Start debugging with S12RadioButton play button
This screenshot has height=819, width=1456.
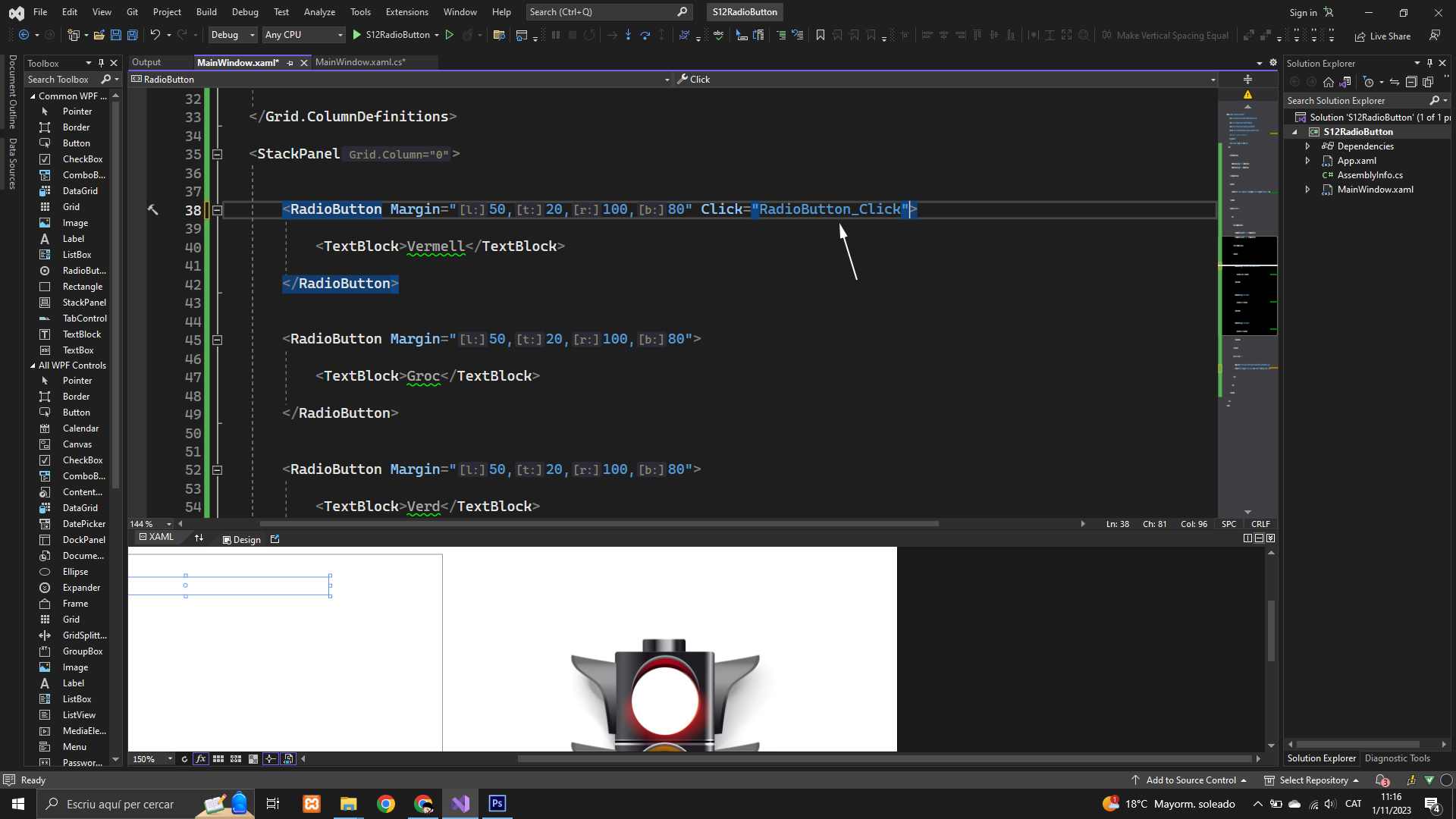(x=356, y=35)
